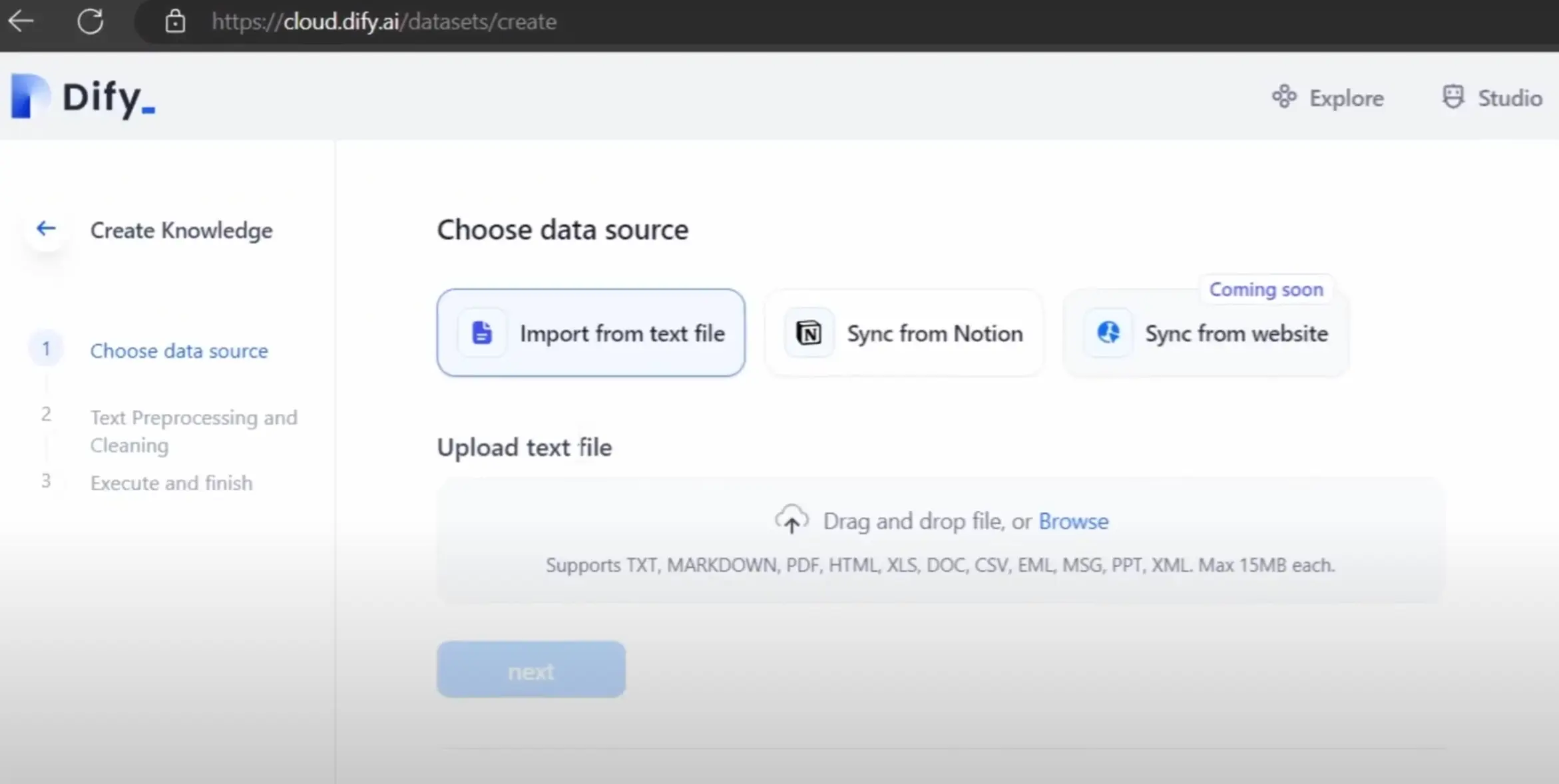Go back via Create Knowledge arrow
The image size is (1559, 784).
click(x=46, y=229)
